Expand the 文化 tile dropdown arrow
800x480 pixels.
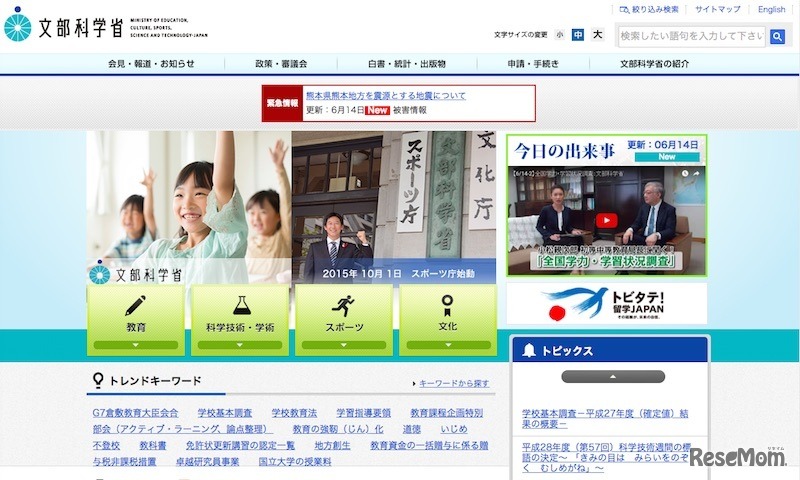pos(448,345)
